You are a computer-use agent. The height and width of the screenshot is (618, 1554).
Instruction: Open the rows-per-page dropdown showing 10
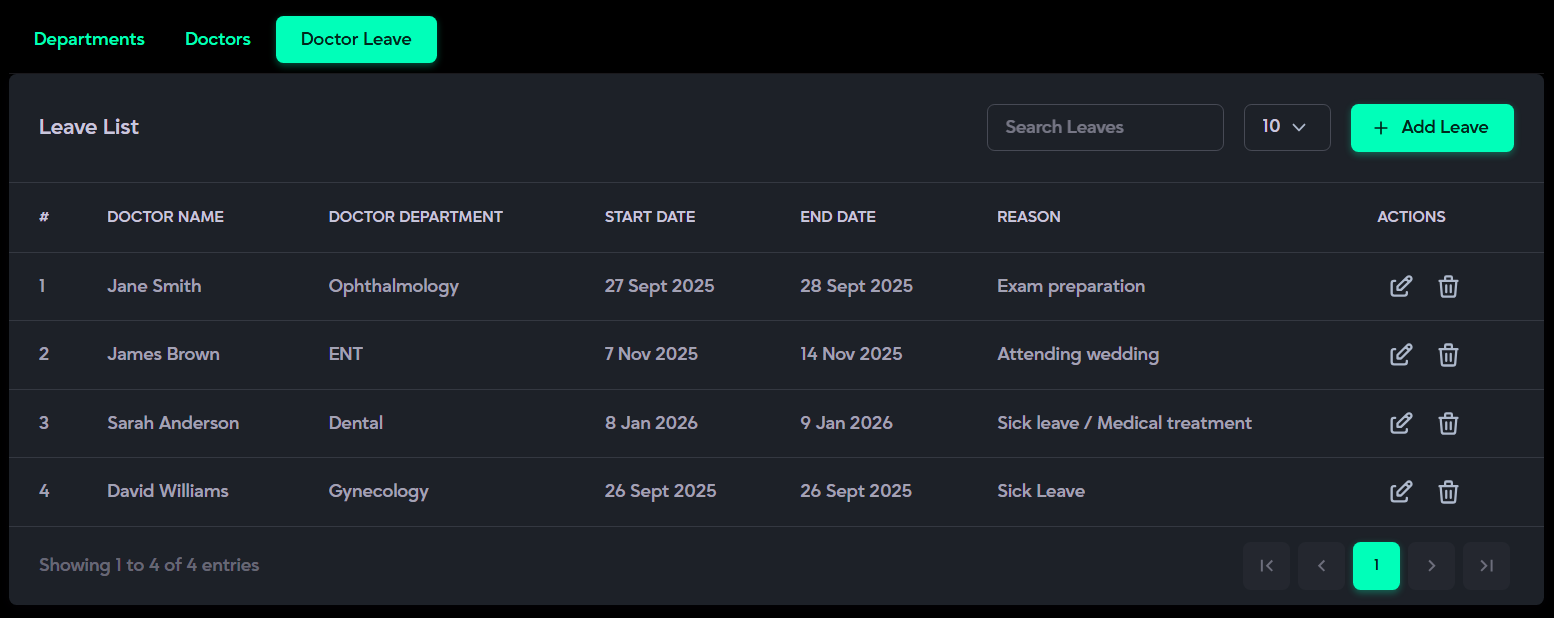1286,127
